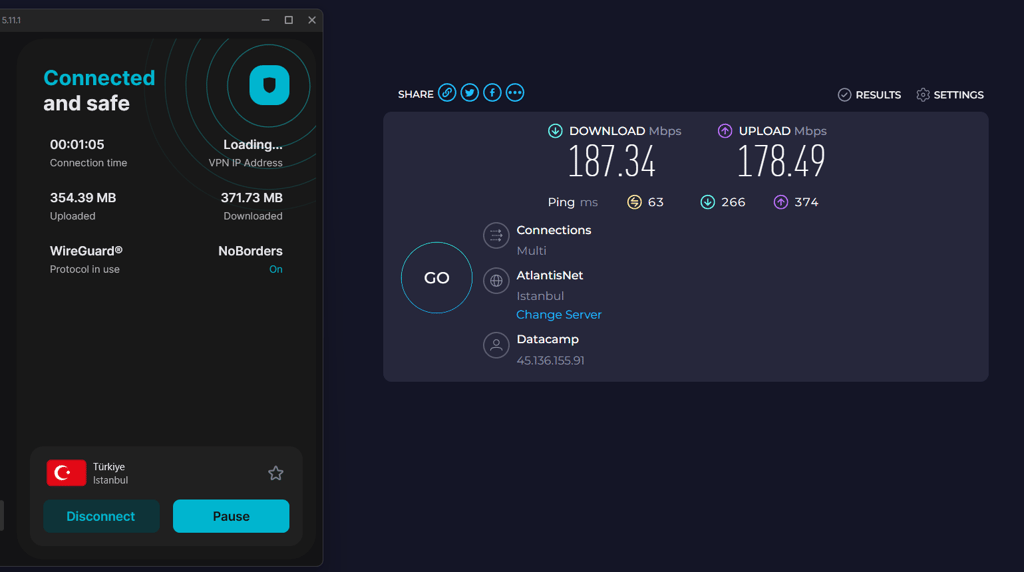Click the AtlantisNet globe icon
The image size is (1024, 572).
496,281
